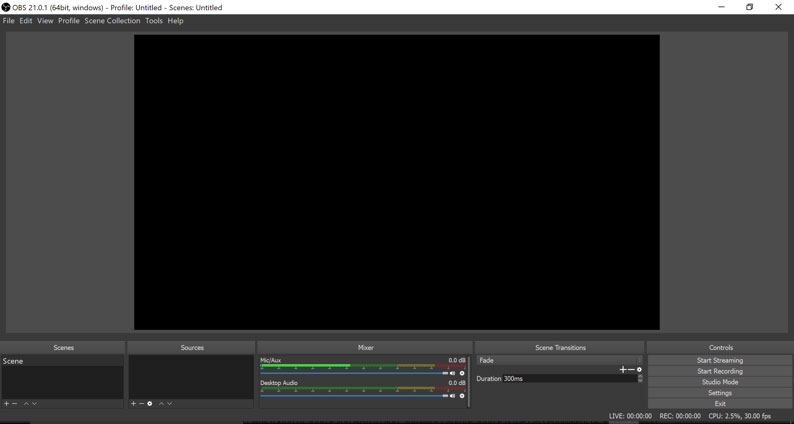The image size is (794, 424).
Task: Add a scene transition with plus icon
Action: tap(622, 370)
